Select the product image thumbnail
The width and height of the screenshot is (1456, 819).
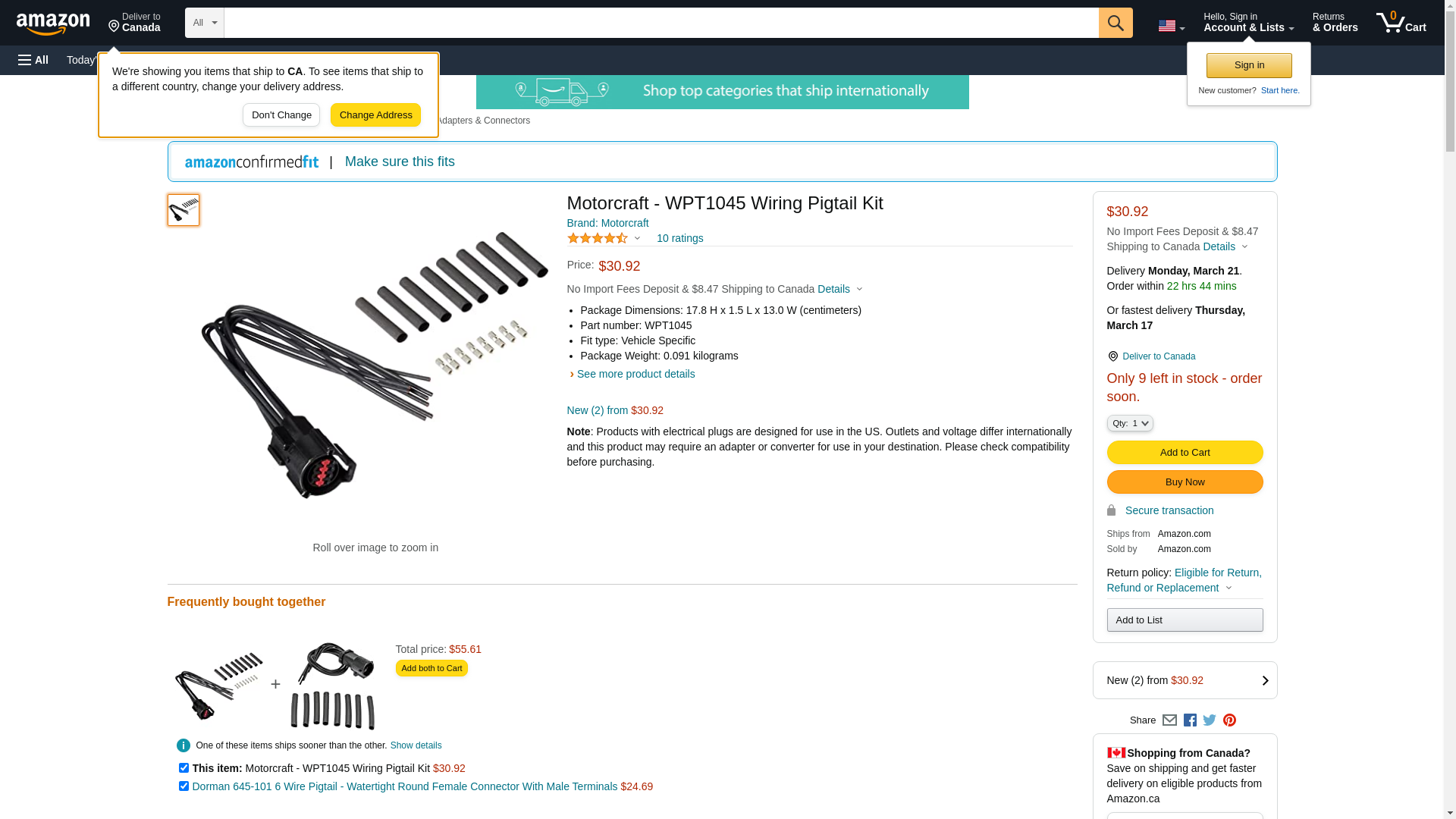click(184, 210)
